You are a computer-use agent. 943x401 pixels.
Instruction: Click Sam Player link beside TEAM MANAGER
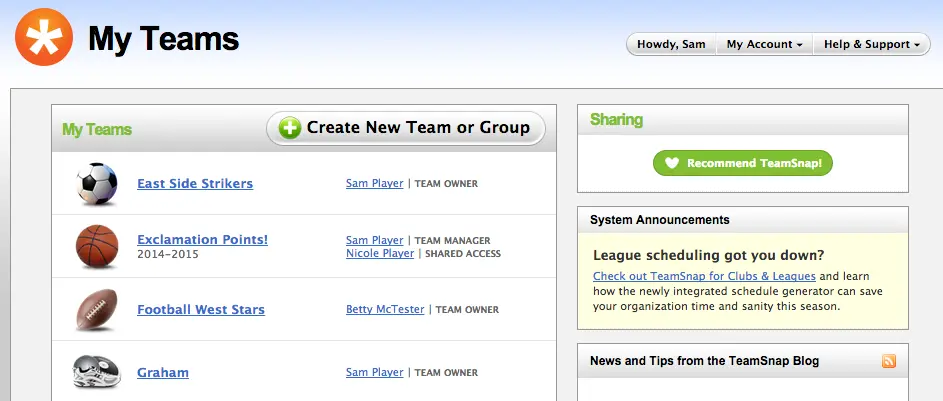pos(375,240)
